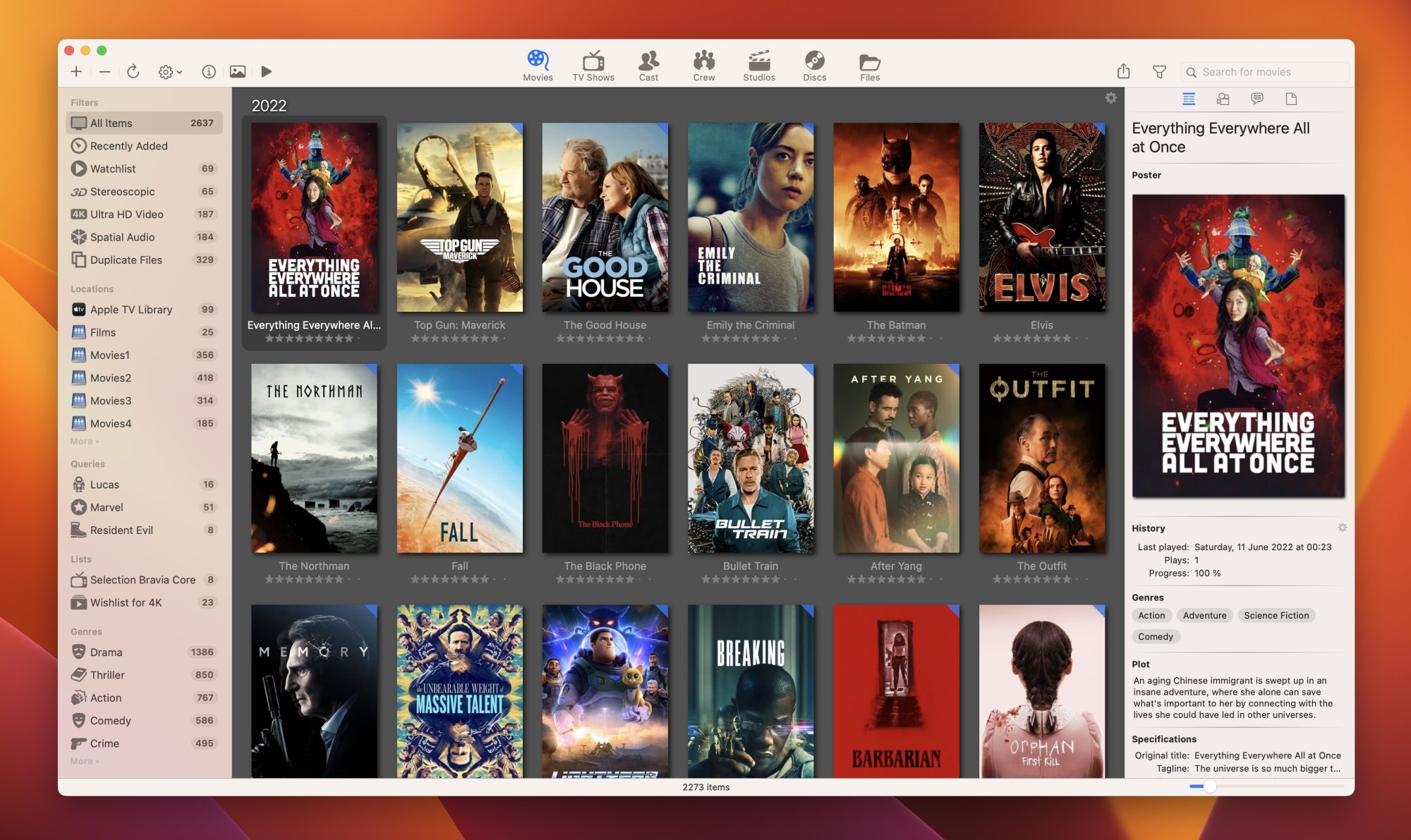
Task: Click the large poster in inspector
Action: pyautogui.click(x=1238, y=346)
